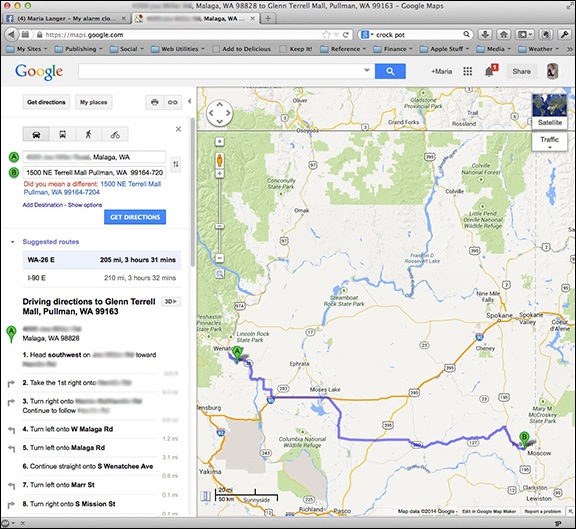Screen dimensions: 576x529
Task: Open Google apps grid icon
Action: click(467, 71)
